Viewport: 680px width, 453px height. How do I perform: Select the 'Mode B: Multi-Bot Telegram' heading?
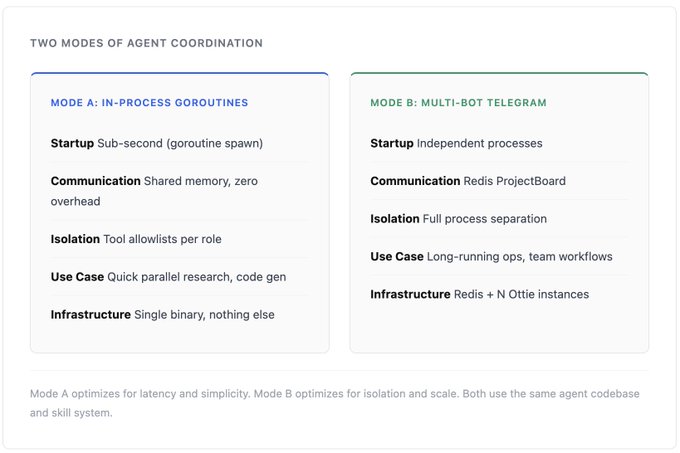459,103
